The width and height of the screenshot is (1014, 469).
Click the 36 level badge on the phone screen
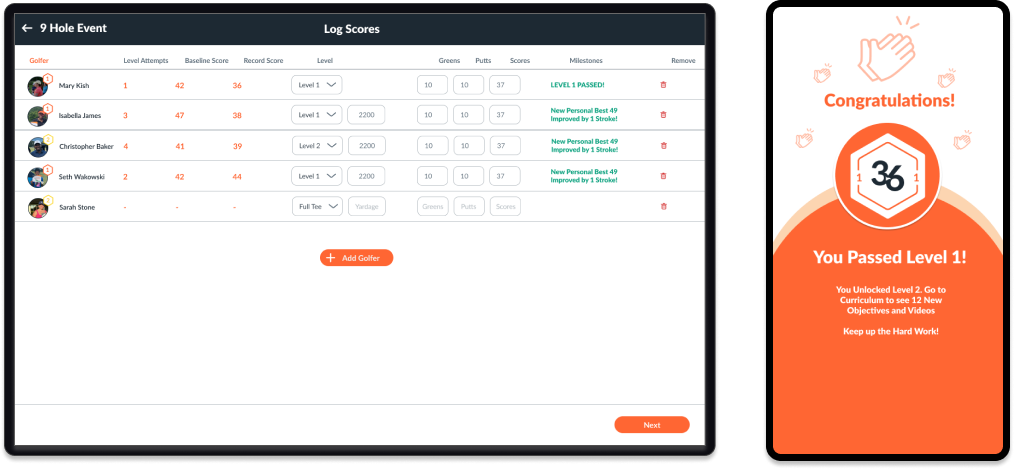(x=887, y=176)
